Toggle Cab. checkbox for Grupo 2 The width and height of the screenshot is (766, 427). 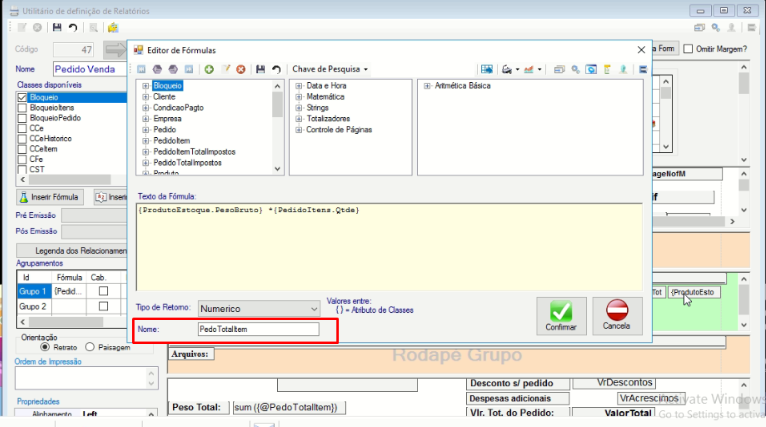[x=103, y=306]
